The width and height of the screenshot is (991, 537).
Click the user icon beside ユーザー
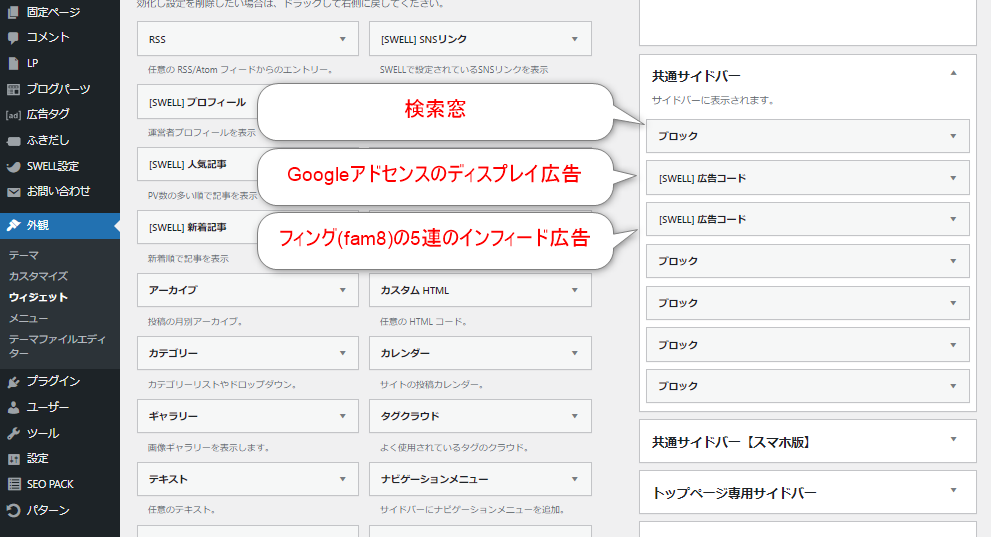13,407
